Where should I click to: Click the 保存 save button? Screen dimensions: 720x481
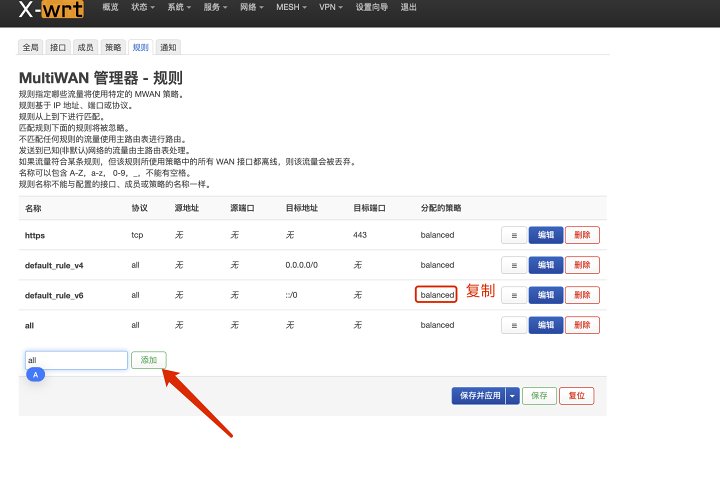tap(539, 396)
